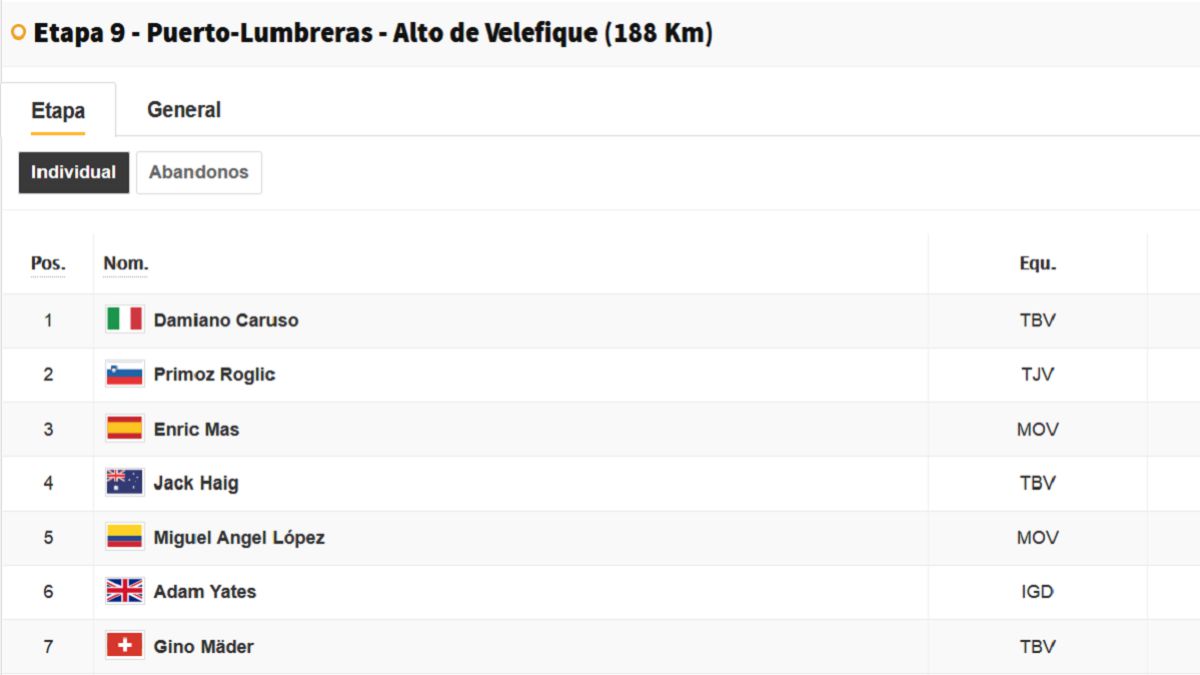Select the Individual classification button
The height and width of the screenshot is (675, 1200).
click(x=74, y=172)
